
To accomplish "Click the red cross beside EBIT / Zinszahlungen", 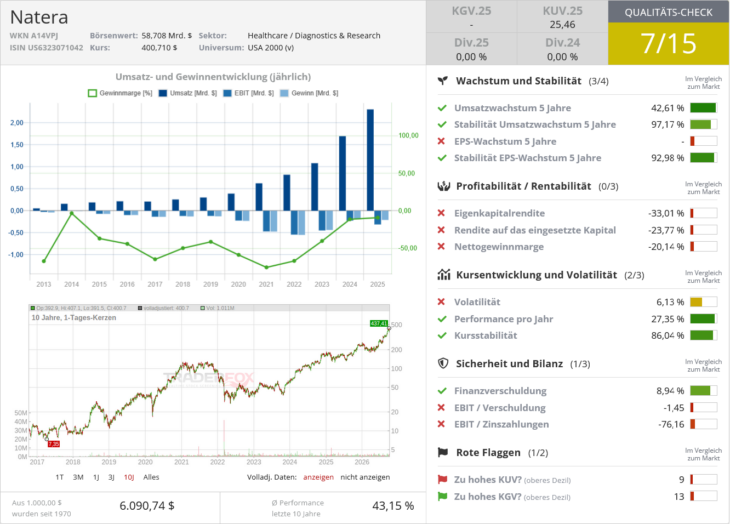I will (x=441, y=424).
